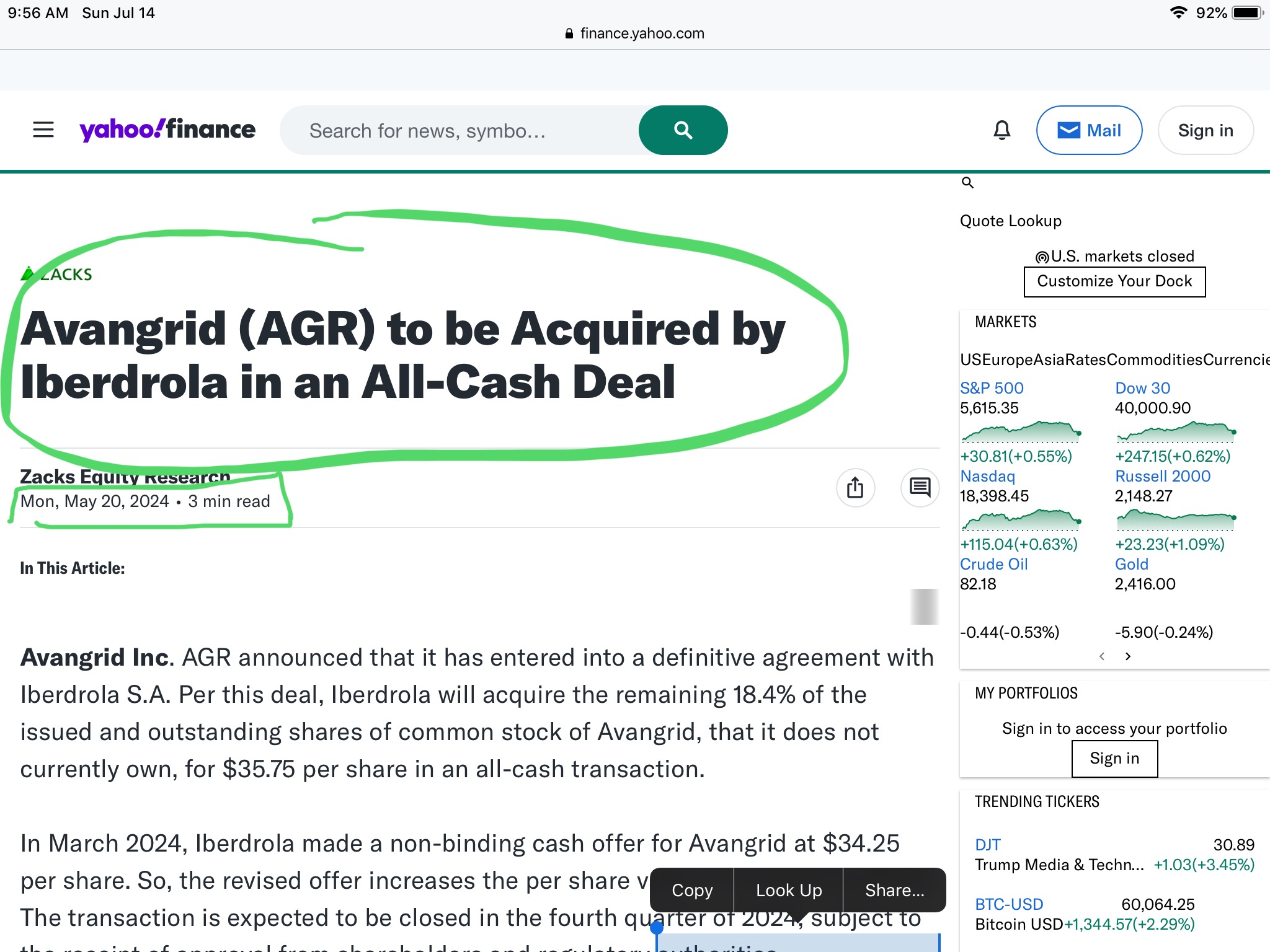
Task: Click the Yahoo Finance logo
Action: click(x=167, y=130)
